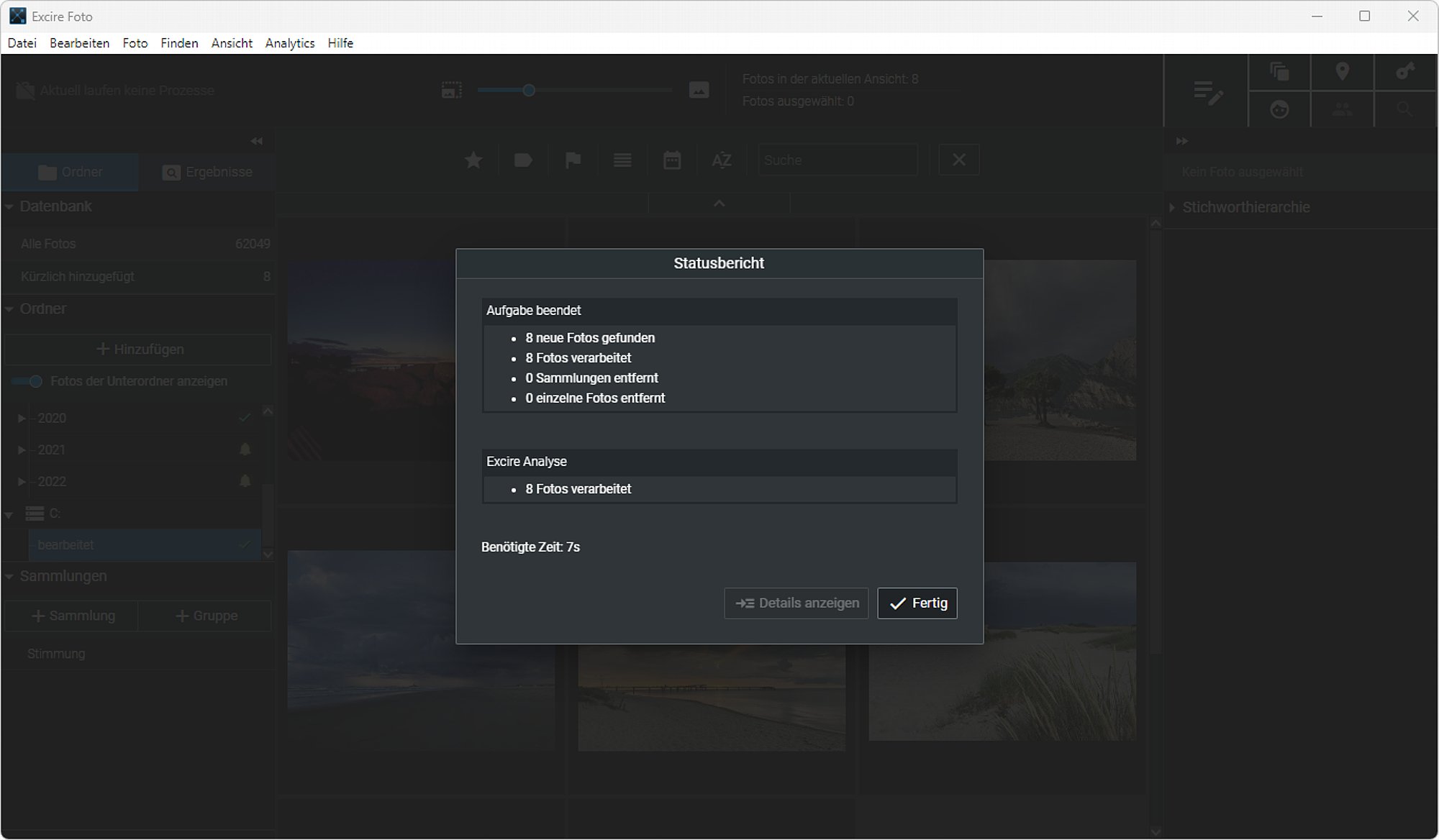1439x840 pixels.
Task: Click the folder tree scrollbar
Action: [x=267, y=516]
